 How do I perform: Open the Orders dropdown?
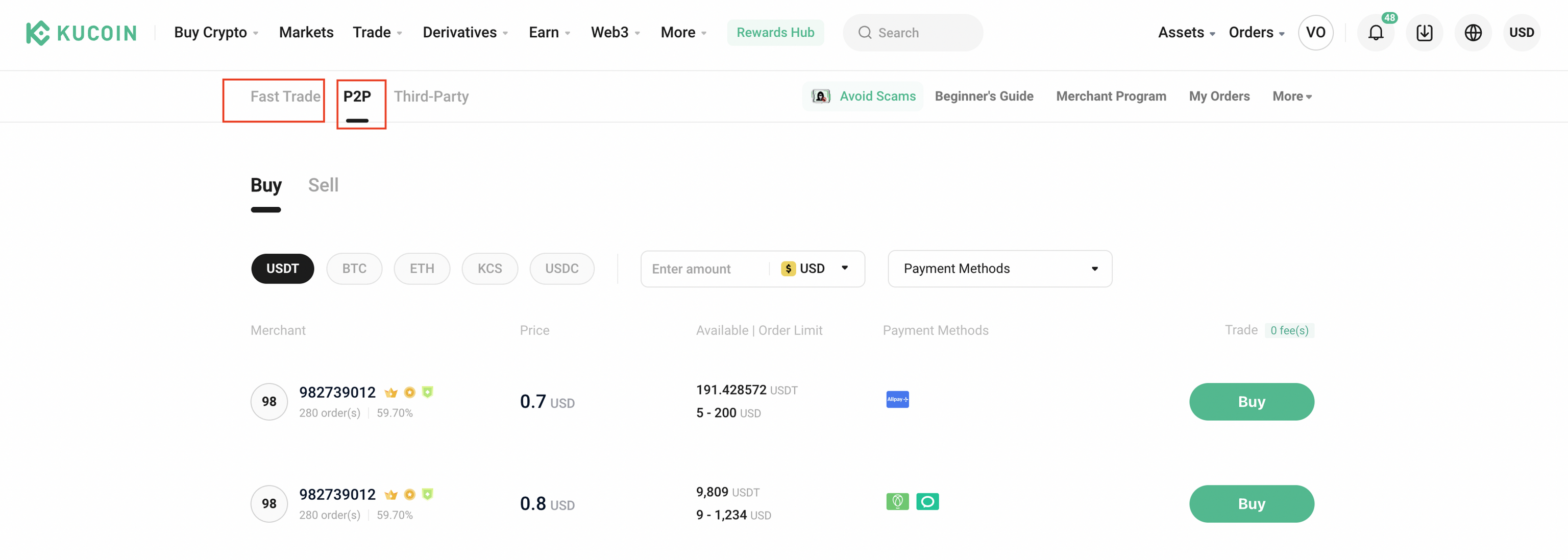click(x=1256, y=33)
